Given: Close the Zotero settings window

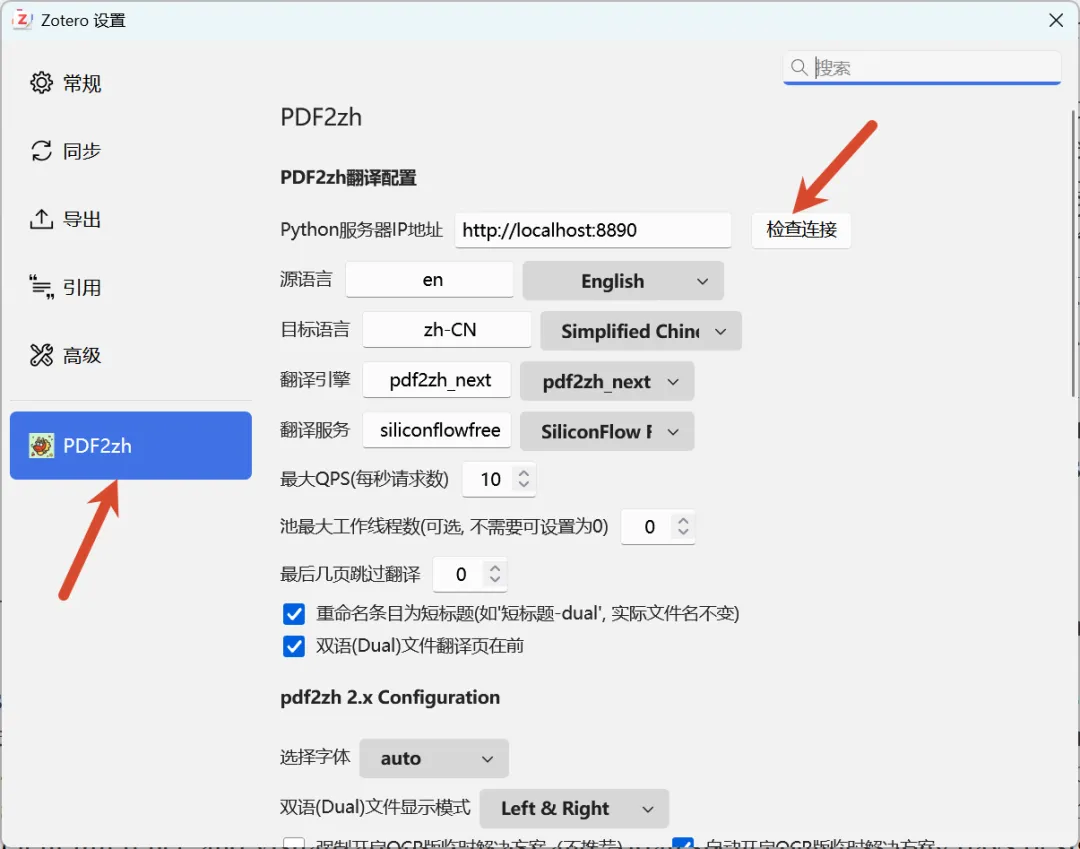Looking at the screenshot, I should pyautogui.click(x=1056, y=20).
